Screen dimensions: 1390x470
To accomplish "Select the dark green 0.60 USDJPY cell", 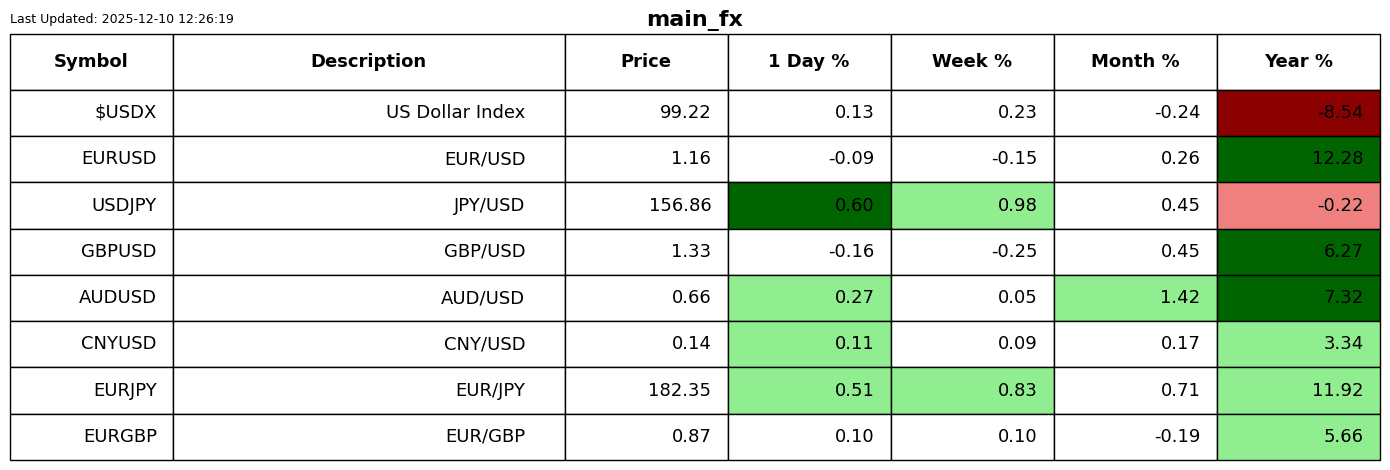I will 809,206.
